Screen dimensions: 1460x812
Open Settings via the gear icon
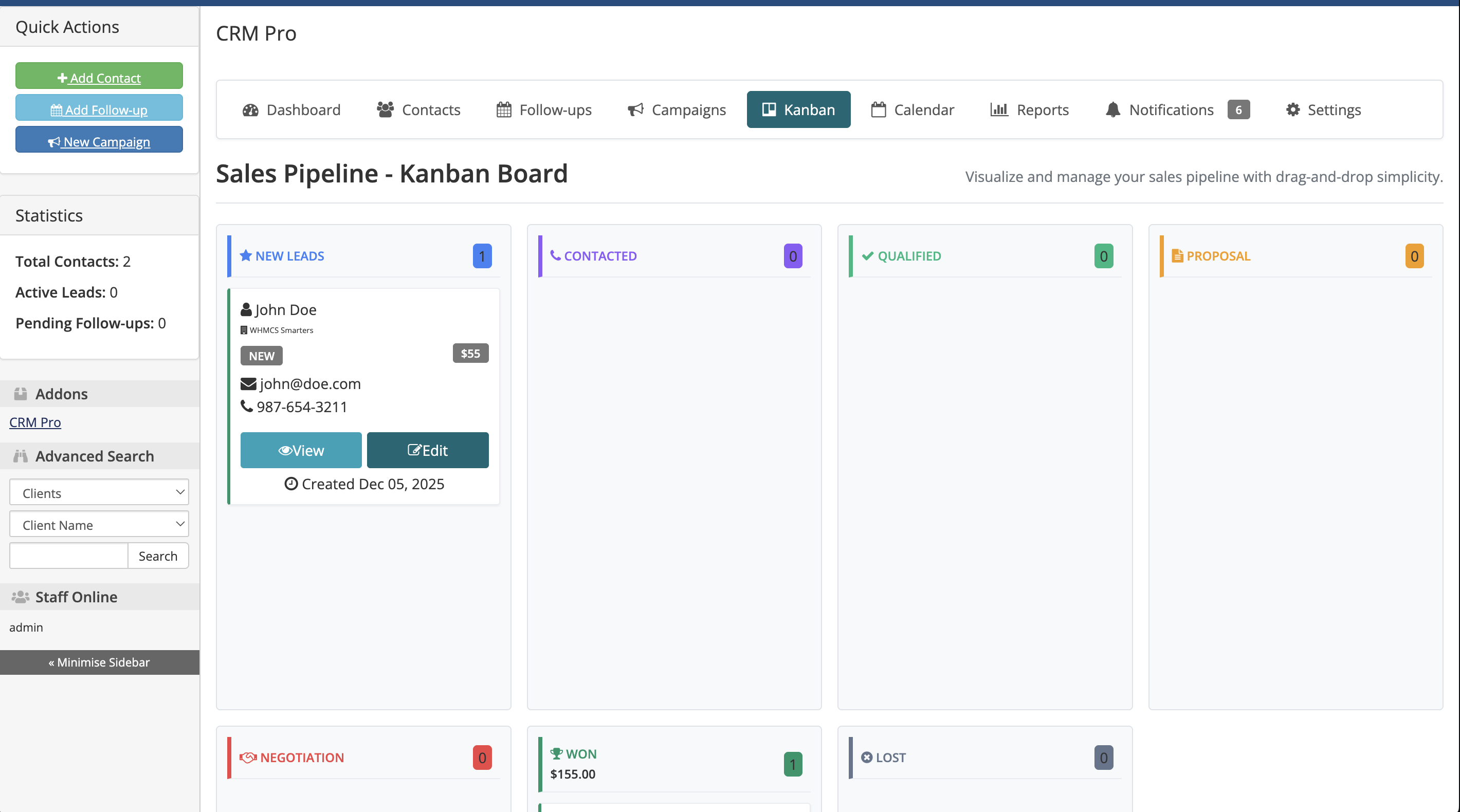[1293, 109]
